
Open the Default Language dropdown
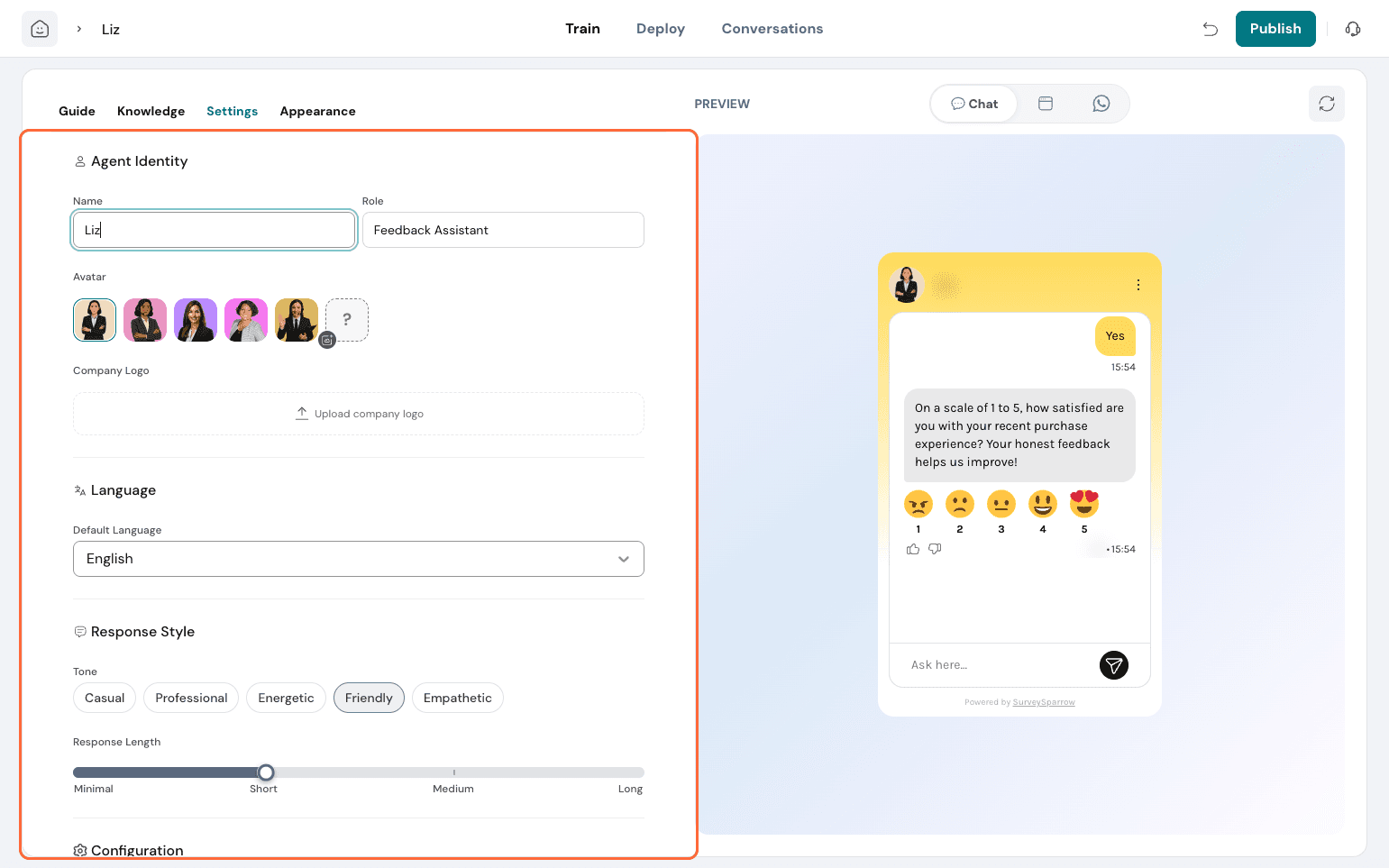[x=358, y=559]
